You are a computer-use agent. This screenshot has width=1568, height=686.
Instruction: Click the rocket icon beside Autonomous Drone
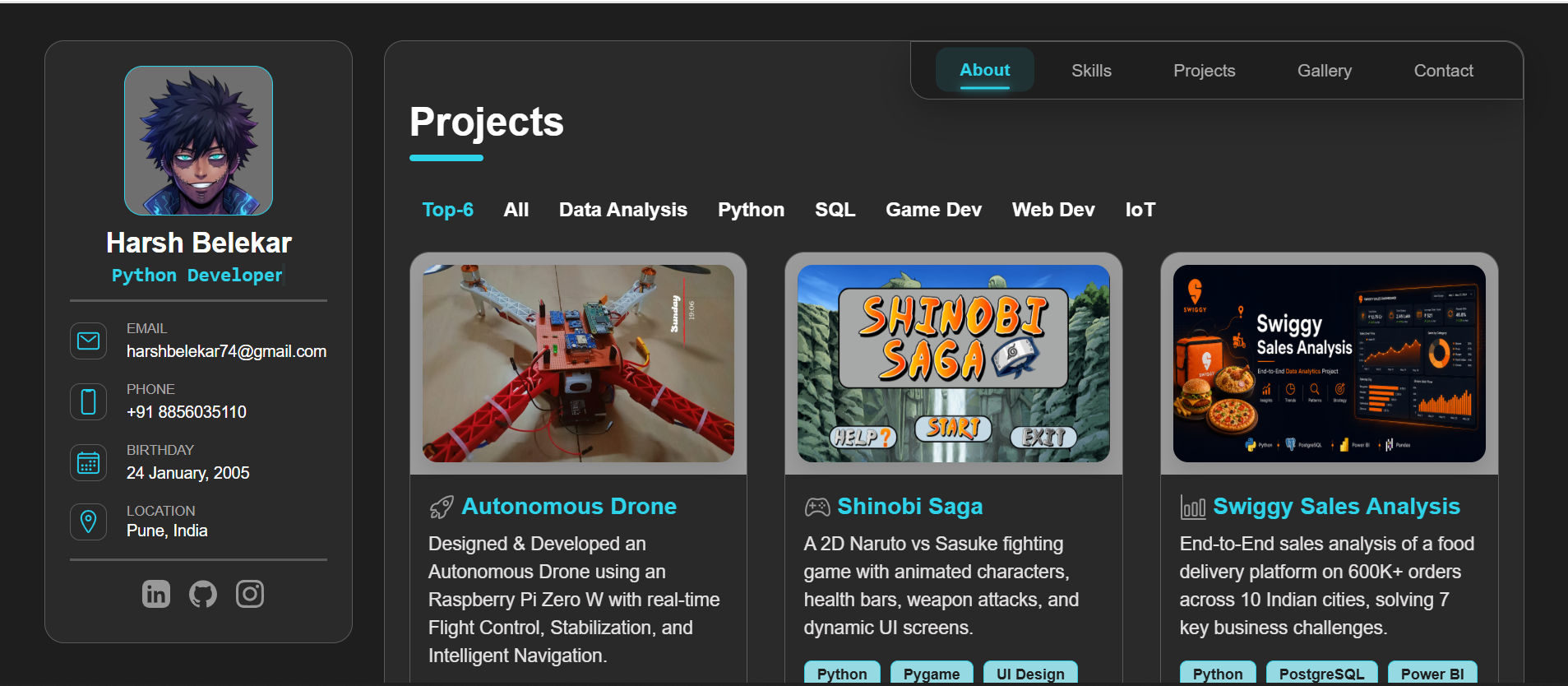pos(442,508)
